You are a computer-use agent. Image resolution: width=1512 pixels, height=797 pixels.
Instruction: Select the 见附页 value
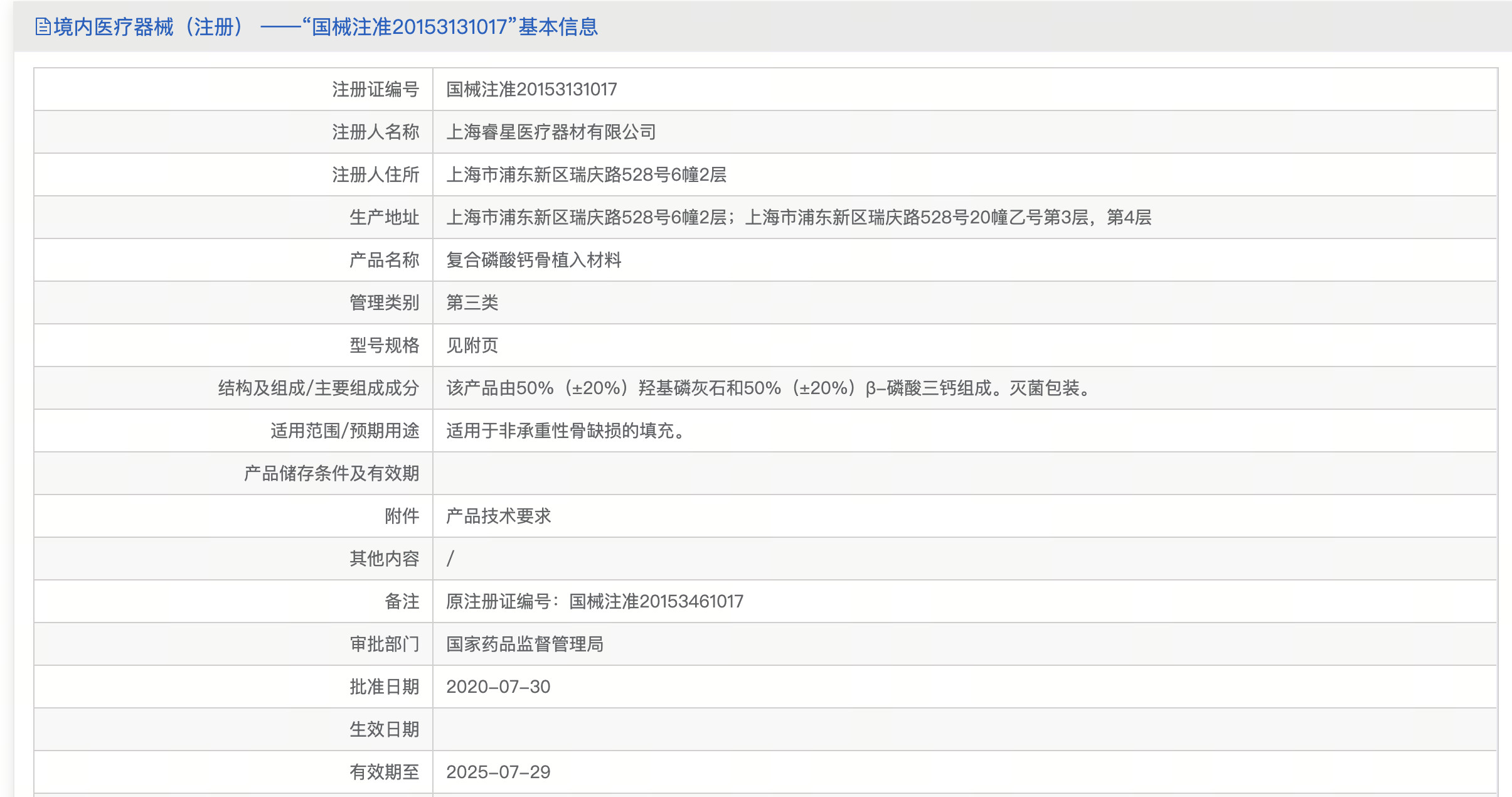coord(472,345)
